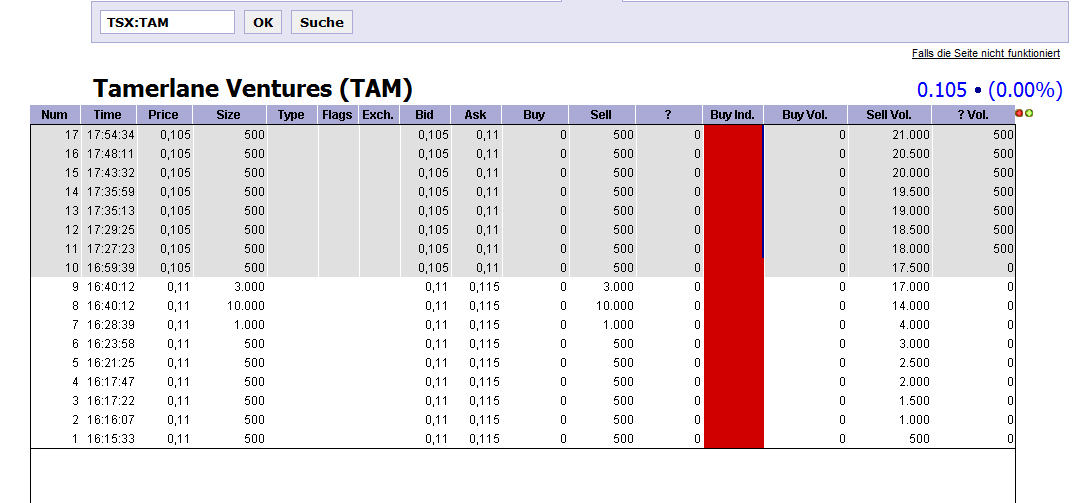Focus the TSX:TAM symbol input field
Viewport: 1090px width, 503px height.
click(x=167, y=22)
